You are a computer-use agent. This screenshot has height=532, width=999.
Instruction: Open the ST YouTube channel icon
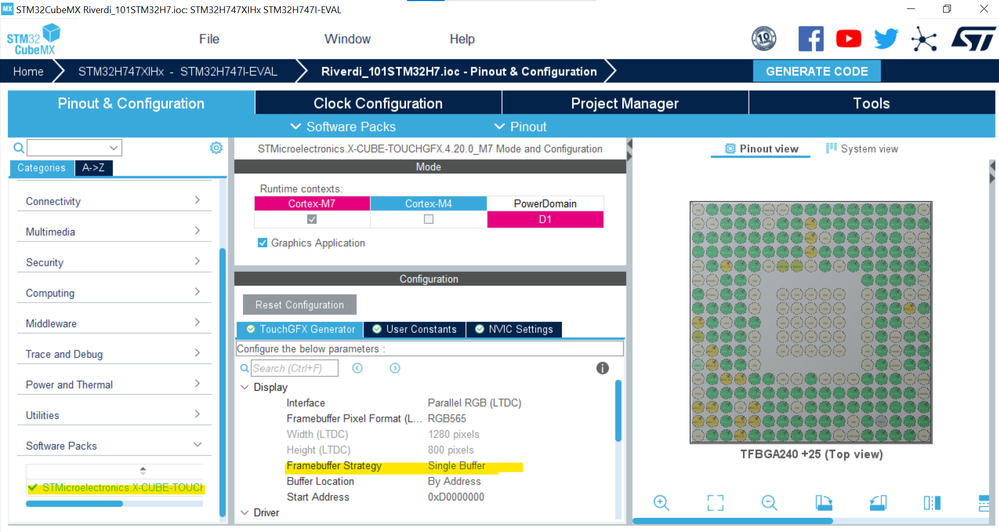pos(848,39)
